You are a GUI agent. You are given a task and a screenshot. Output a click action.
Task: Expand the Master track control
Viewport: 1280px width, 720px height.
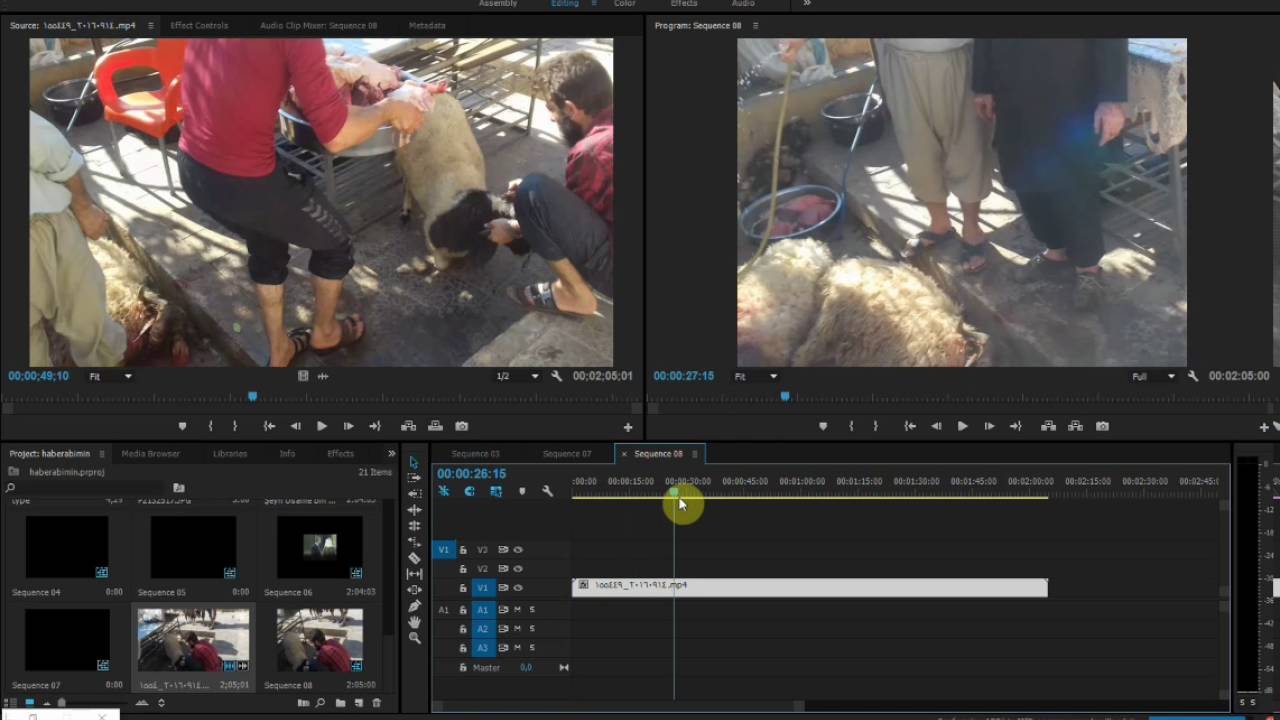pos(563,667)
